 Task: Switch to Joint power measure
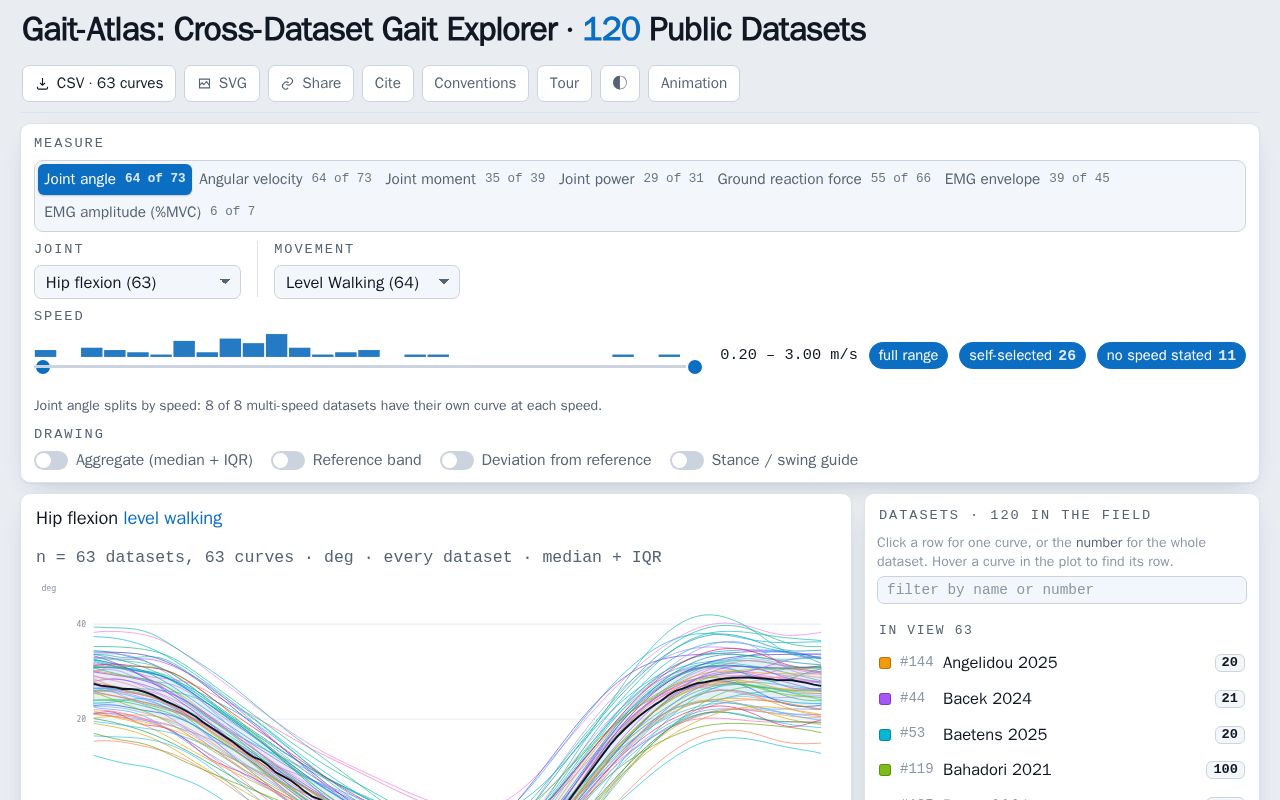coord(631,179)
